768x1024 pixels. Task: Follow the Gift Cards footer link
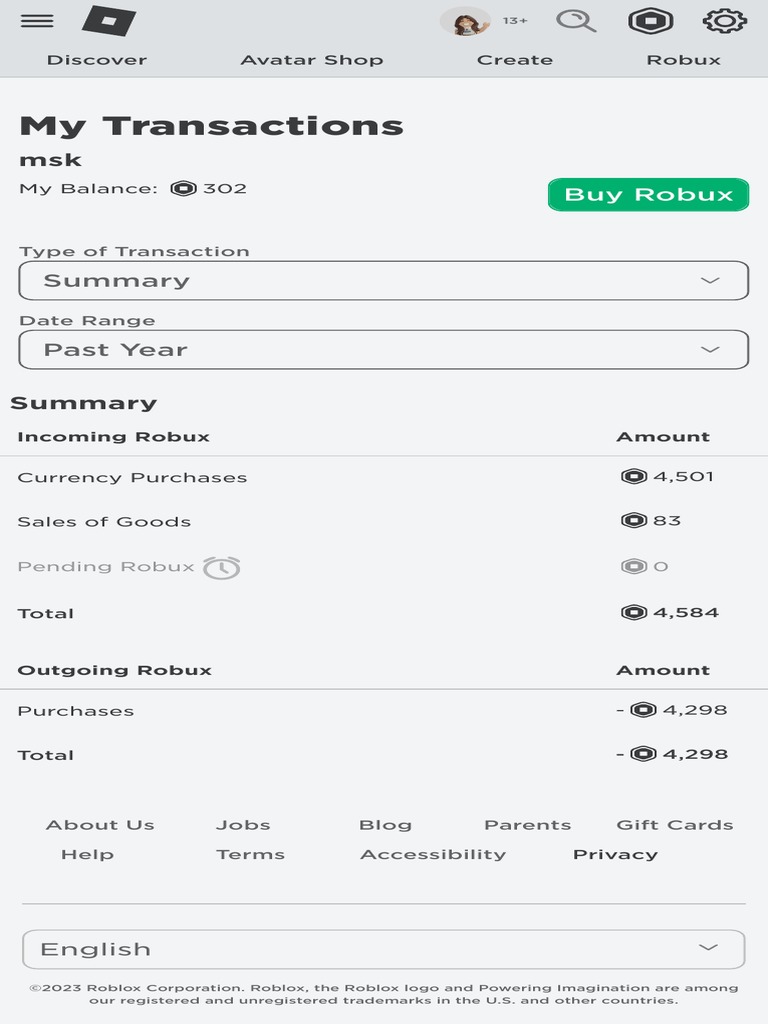coord(675,825)
